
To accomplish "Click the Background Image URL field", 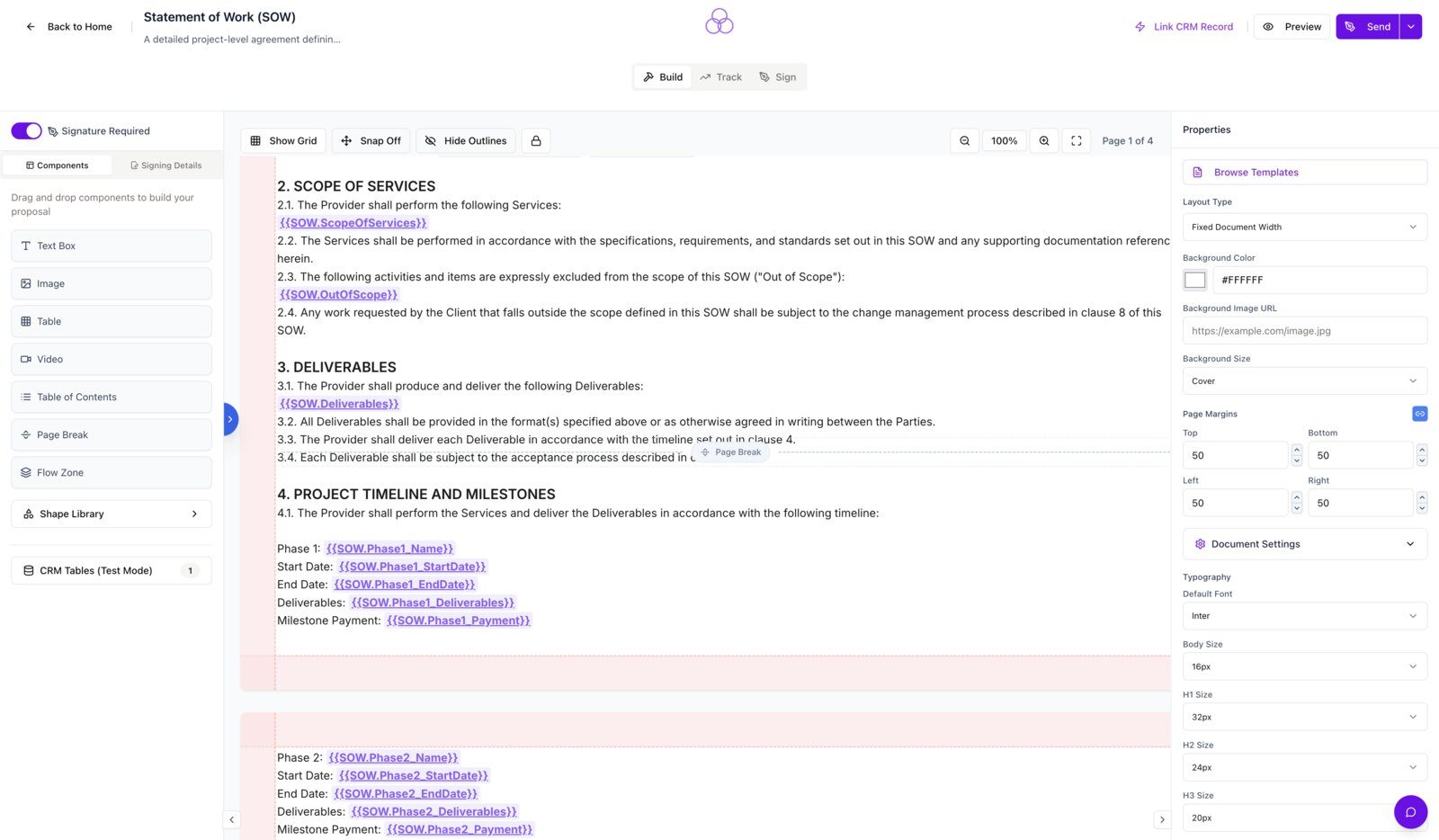I will pyautogui.click(x=1304, y=330).
